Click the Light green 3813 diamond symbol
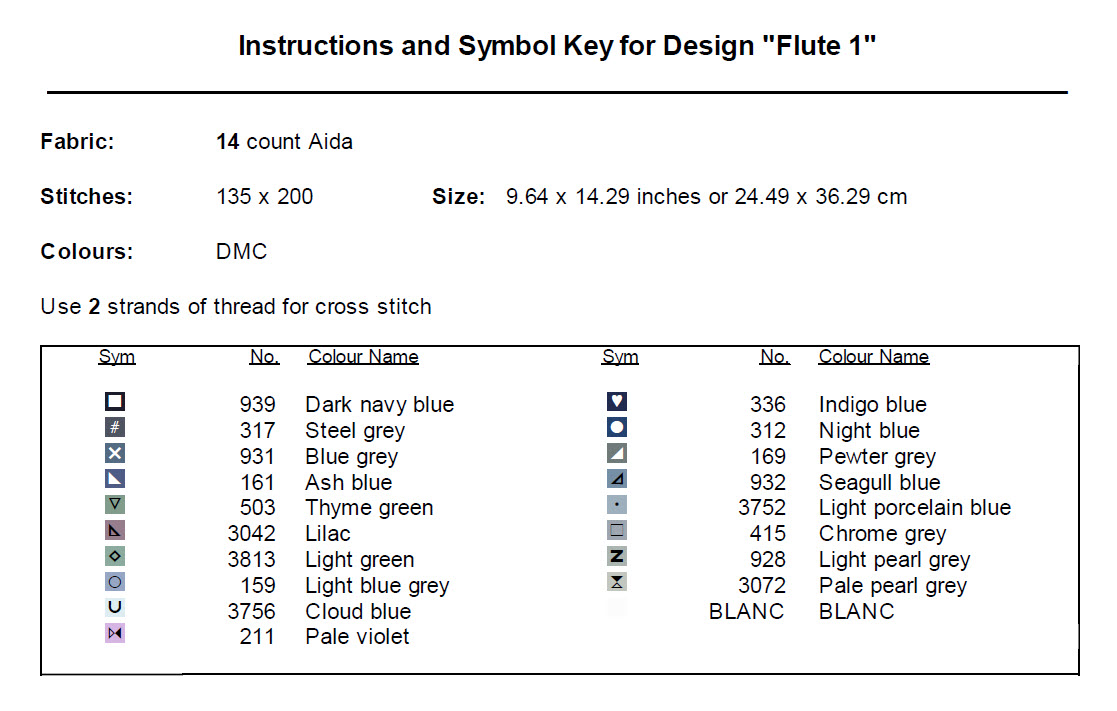 [115, 557]
